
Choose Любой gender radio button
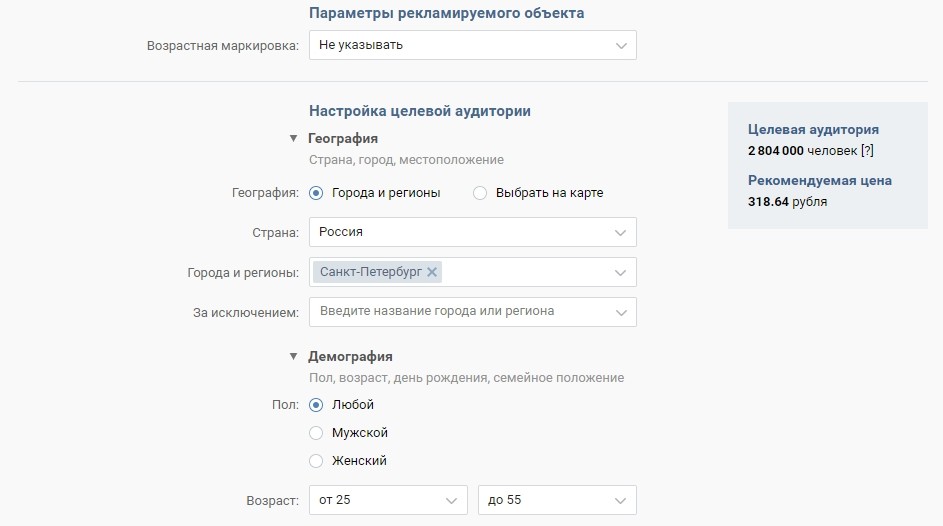tap(316, 405)
